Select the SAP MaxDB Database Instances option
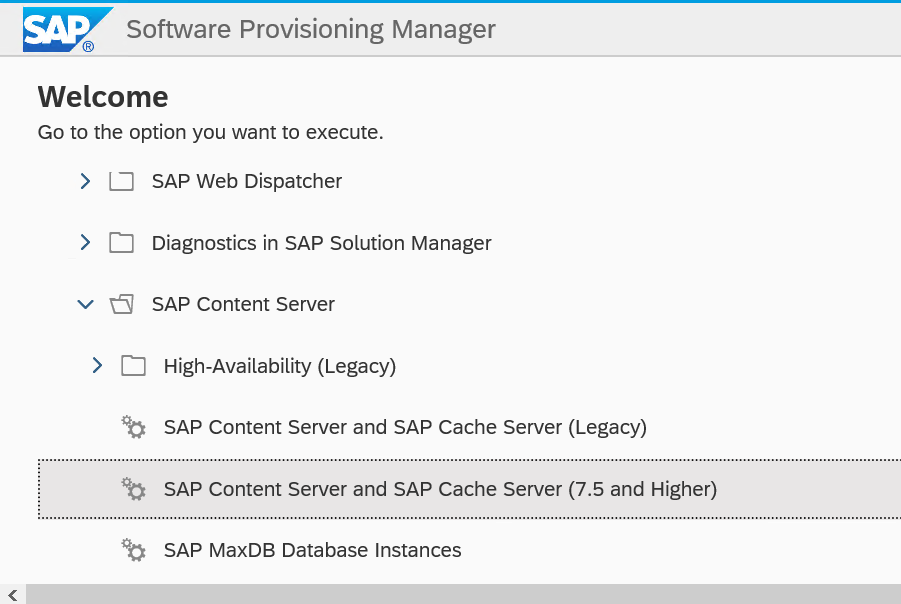Viewport: 901px width, 604px height. click(312, 550)
